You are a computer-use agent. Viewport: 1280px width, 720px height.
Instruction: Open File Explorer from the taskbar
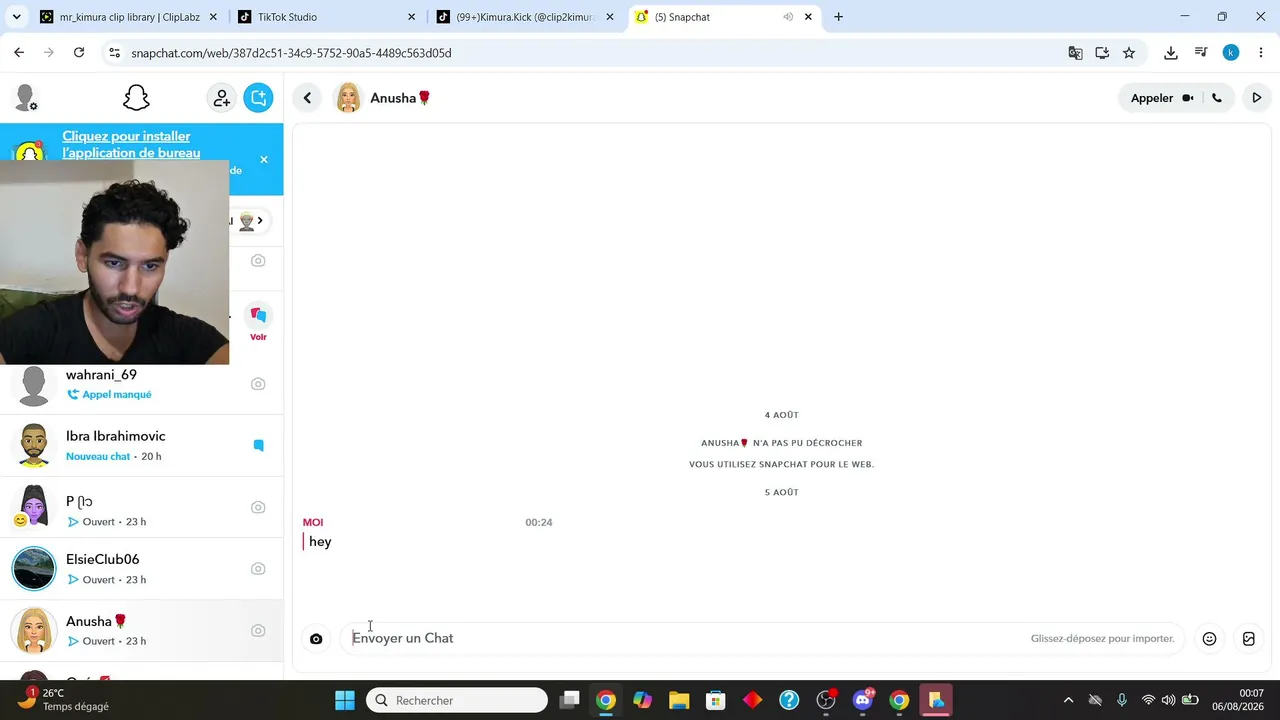(x=679, y=700)
